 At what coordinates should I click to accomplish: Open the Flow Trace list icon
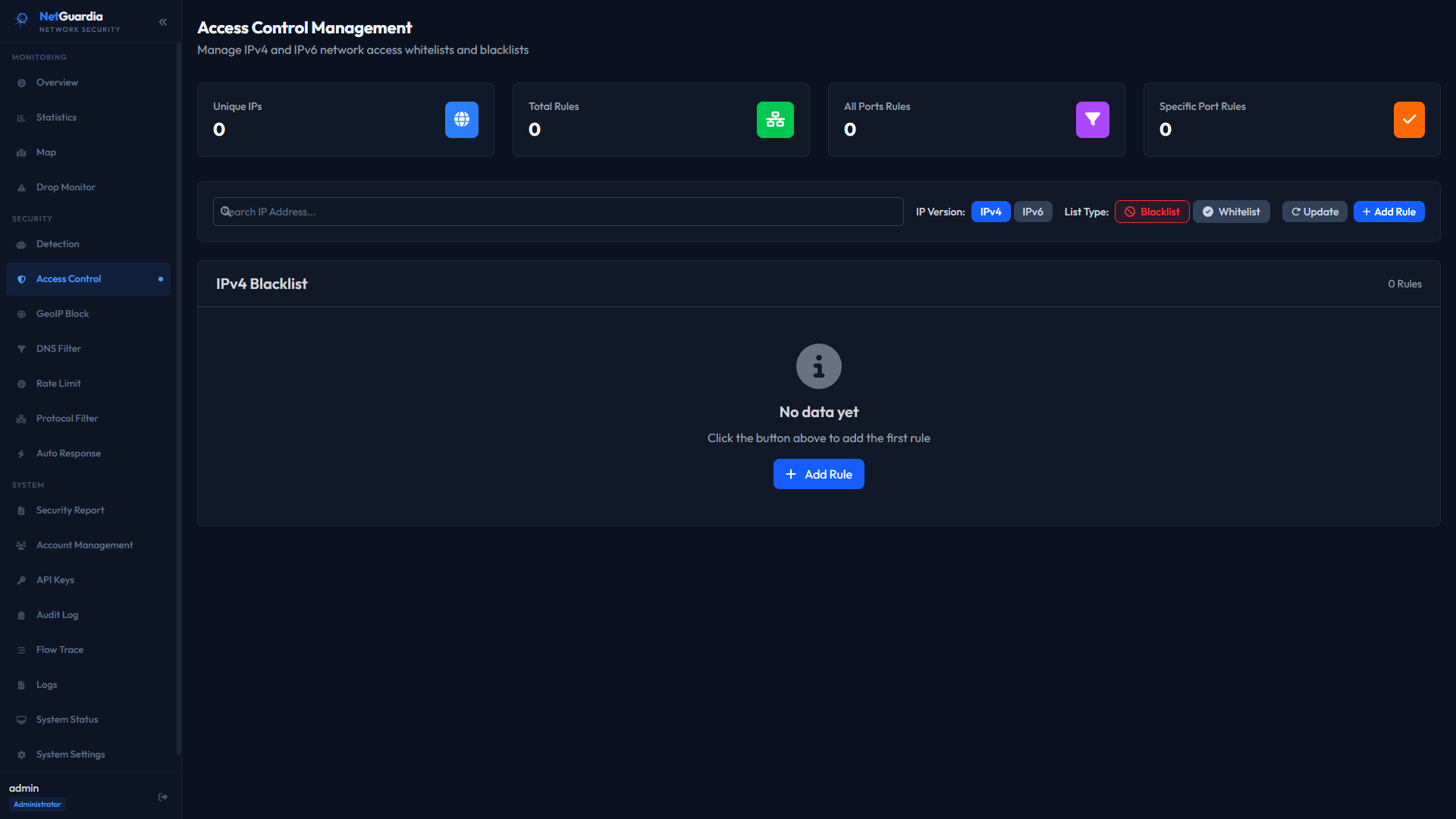pyautogui.click(x=21, y=651)
